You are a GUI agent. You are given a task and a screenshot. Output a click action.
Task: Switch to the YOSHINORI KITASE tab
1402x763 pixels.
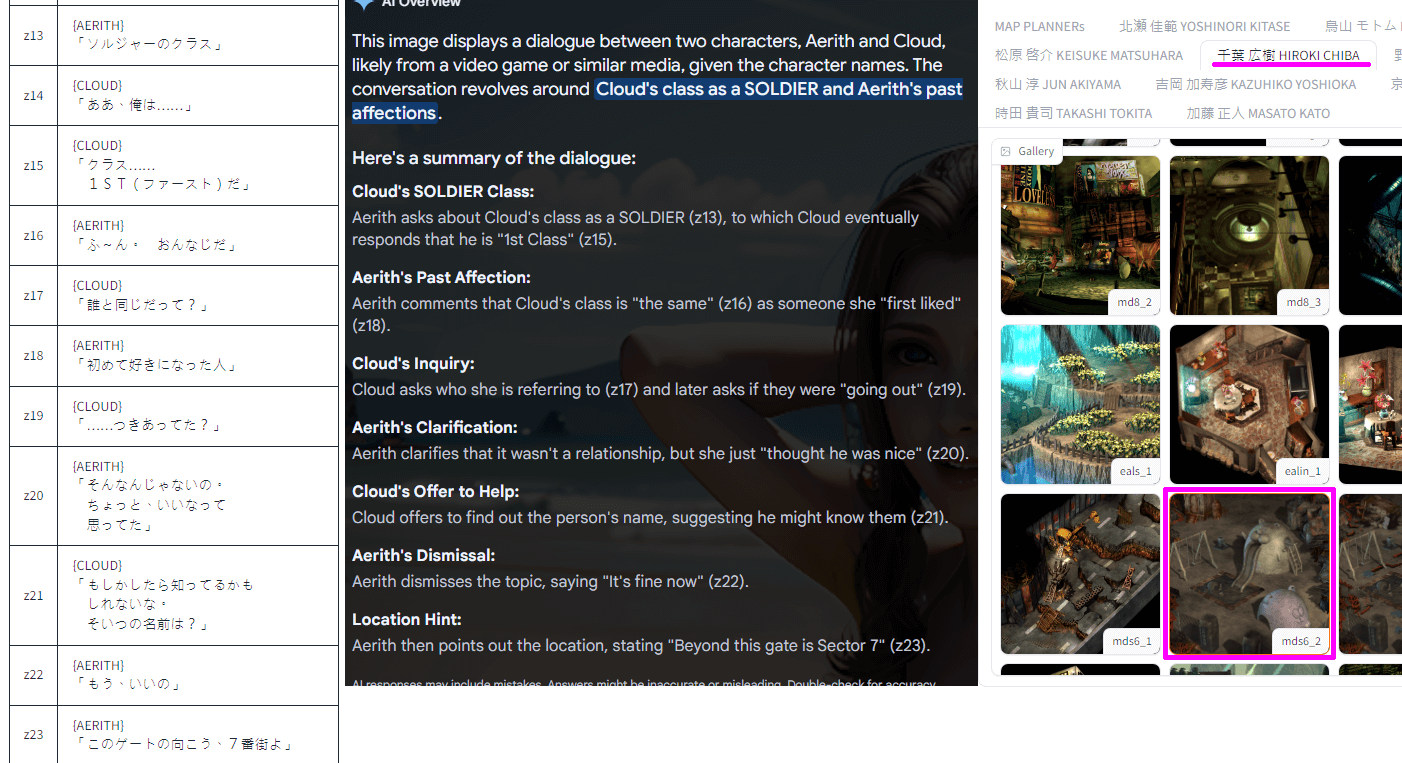(x=1205, y=26)
